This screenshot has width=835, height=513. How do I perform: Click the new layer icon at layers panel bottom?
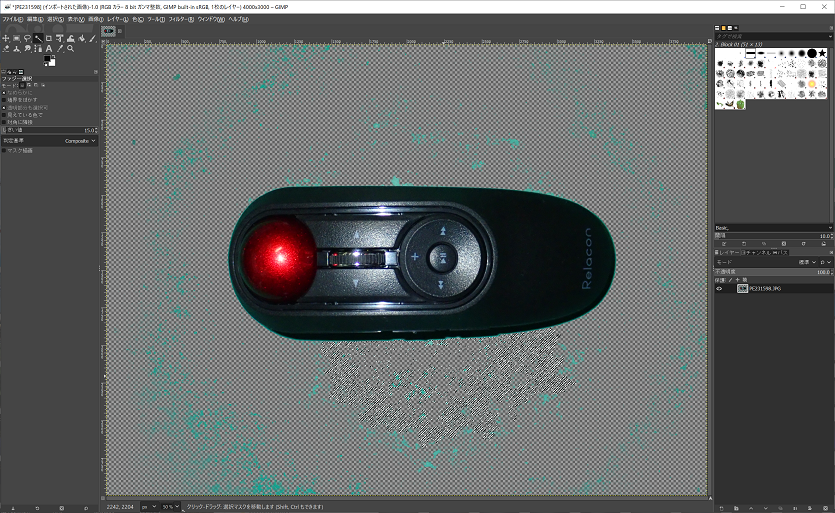coord(722,508)
